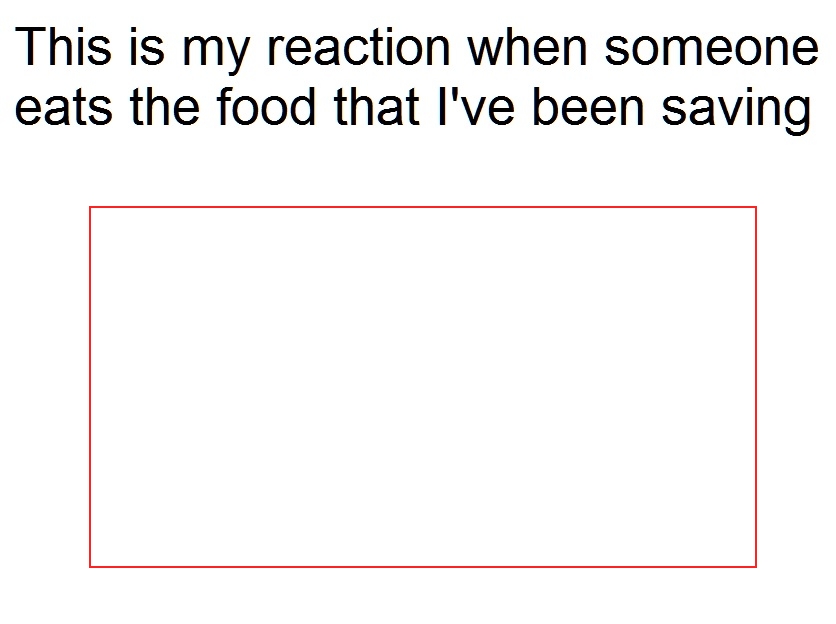Image resolution: width=836 pixels, height=624 pixels.
Task: Click the word "reaction" in the first line
Action: click(359, 47)
